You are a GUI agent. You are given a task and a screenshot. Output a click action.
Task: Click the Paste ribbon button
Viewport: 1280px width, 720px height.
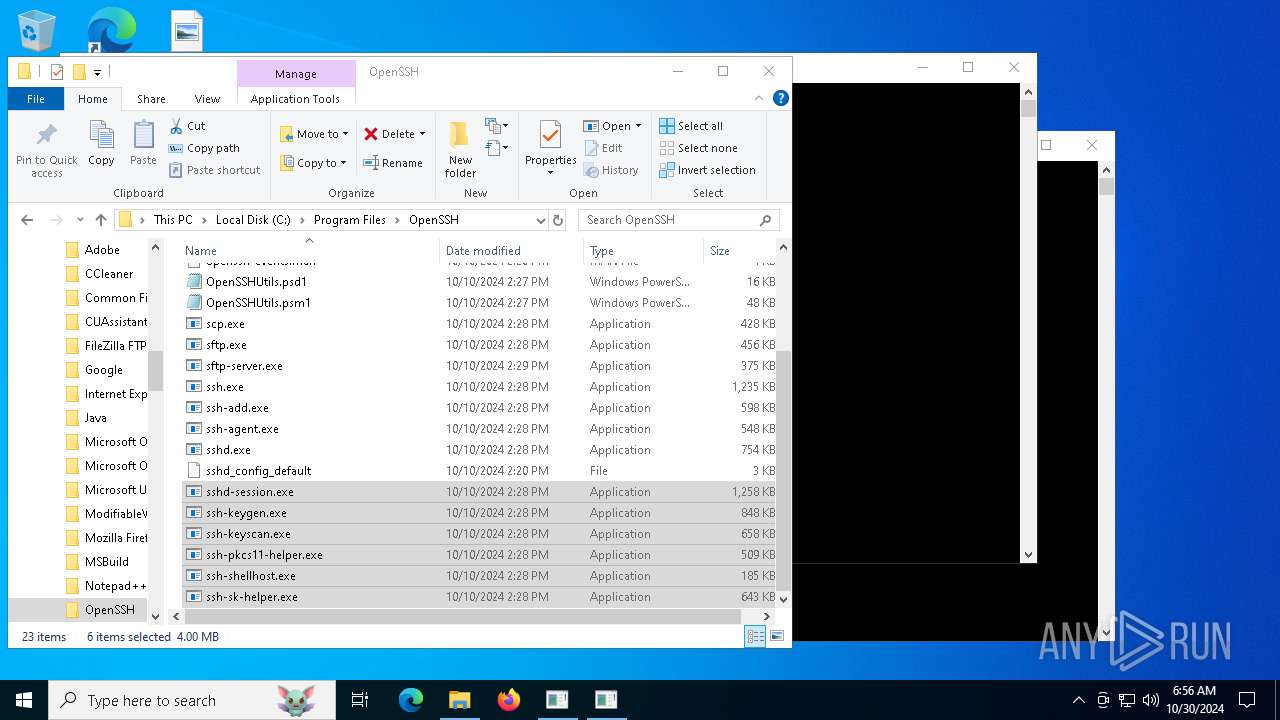[x=143, y=144]
